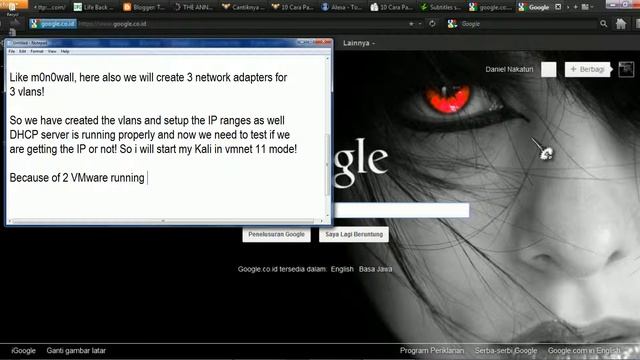Close the active Google tab
The height and width of the screenshot is (360, 640).
558,7
